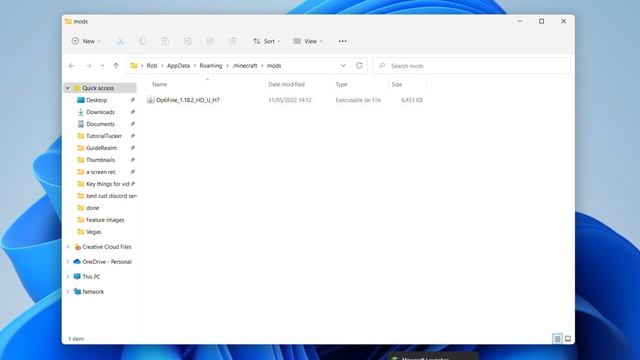
Task: Open the a screen rec folder
Action: pyautogui.click(x=101, y=172)
